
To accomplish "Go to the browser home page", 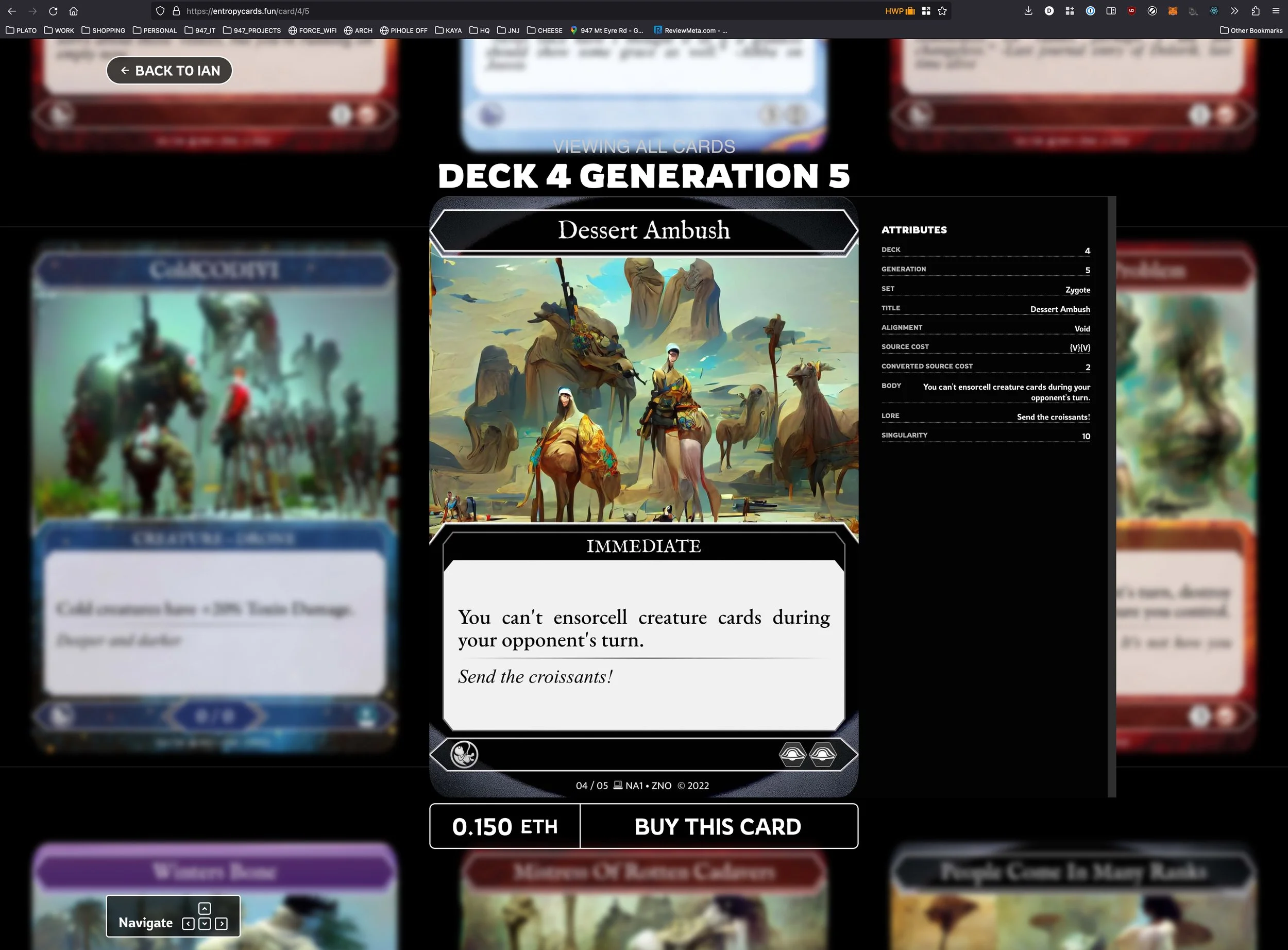I will coord(74,11).
